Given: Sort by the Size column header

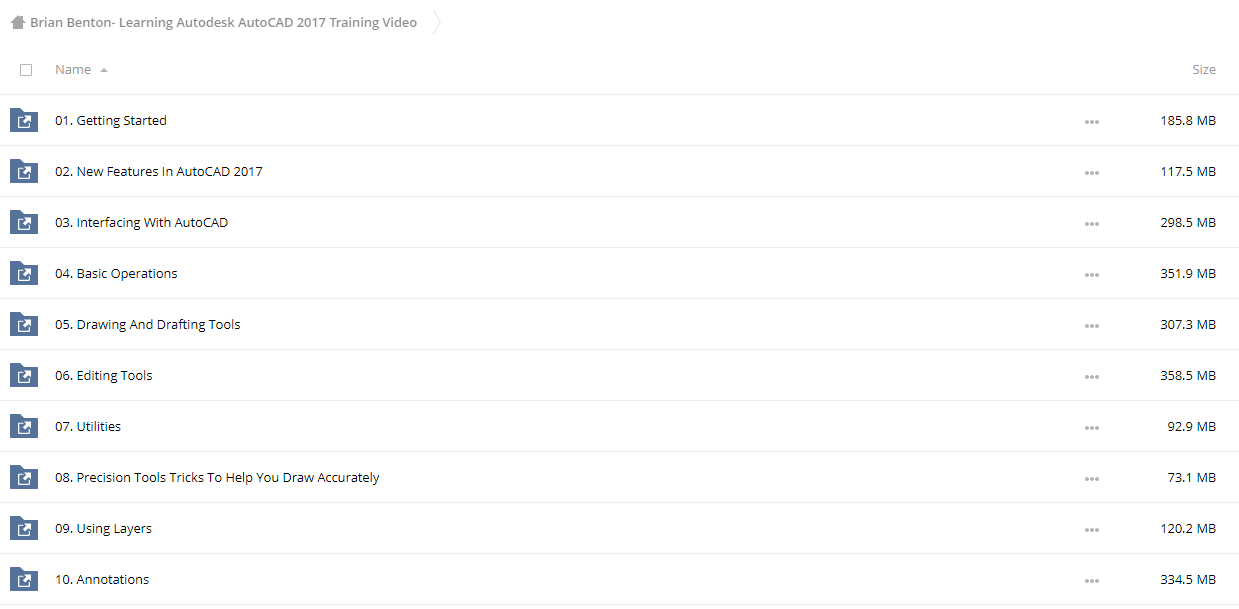Looking at the screenshot, I should click(1204, 70).
